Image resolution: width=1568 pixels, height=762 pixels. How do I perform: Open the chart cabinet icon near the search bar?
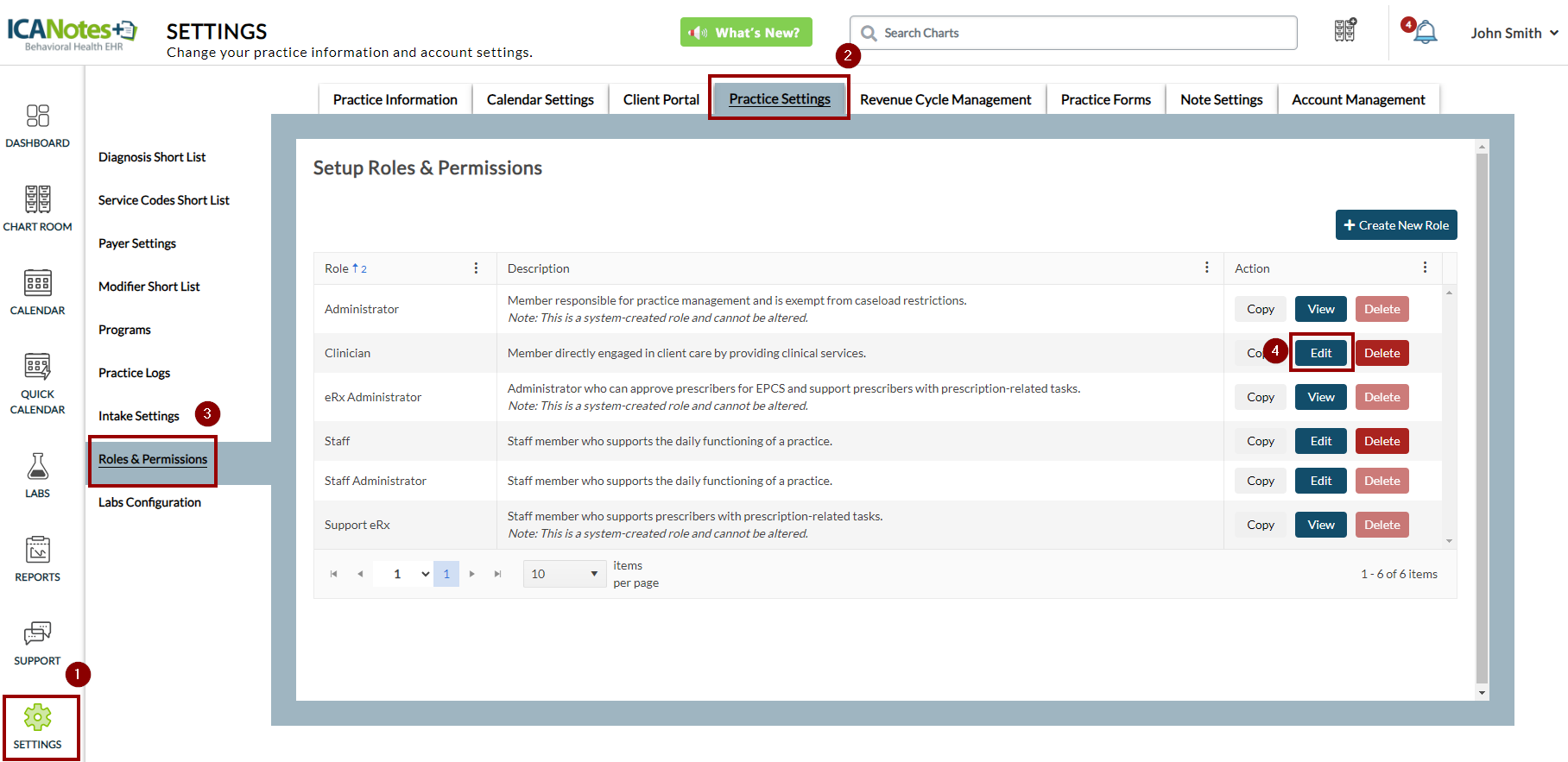[1344, 31]
